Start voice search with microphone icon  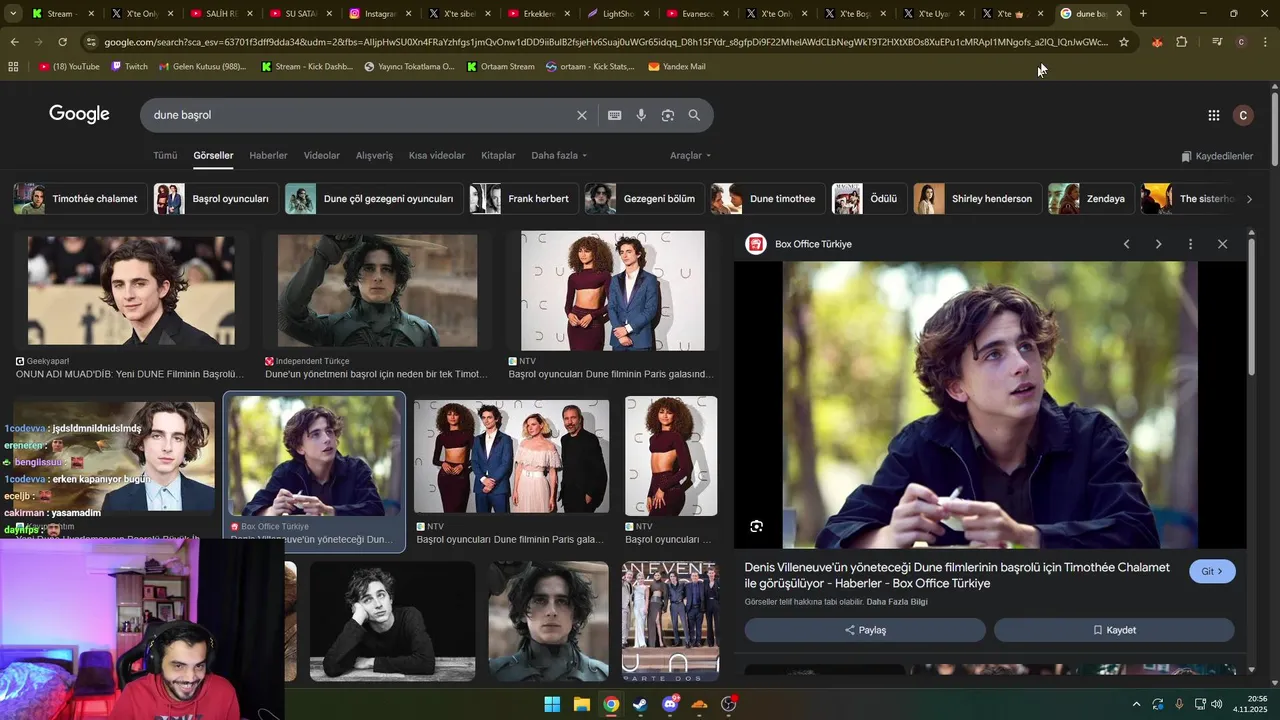pos(641,115)
